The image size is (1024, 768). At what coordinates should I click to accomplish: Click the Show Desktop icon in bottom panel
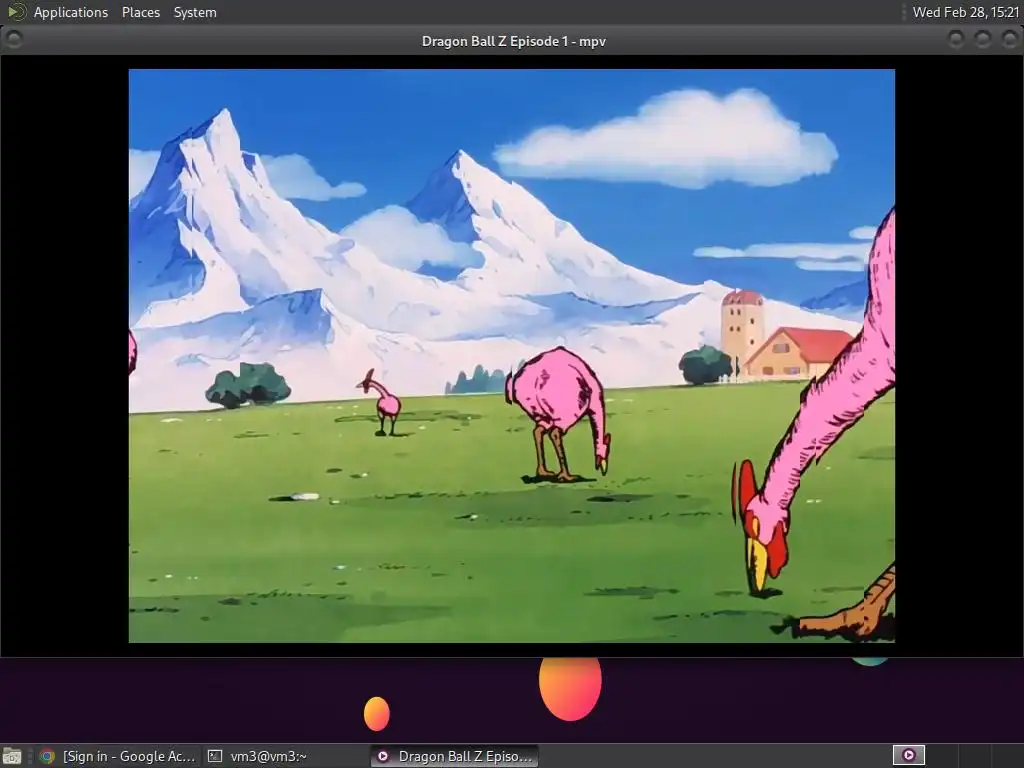click(12, 756)
